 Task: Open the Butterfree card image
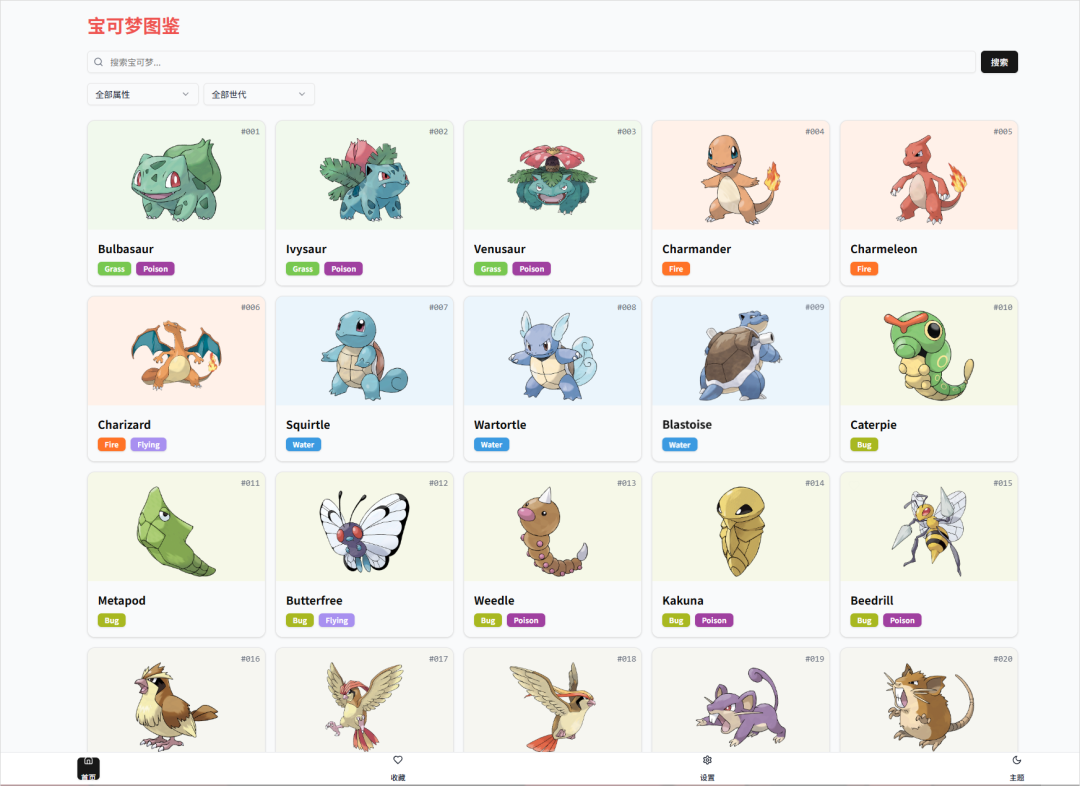click(364, 527)
